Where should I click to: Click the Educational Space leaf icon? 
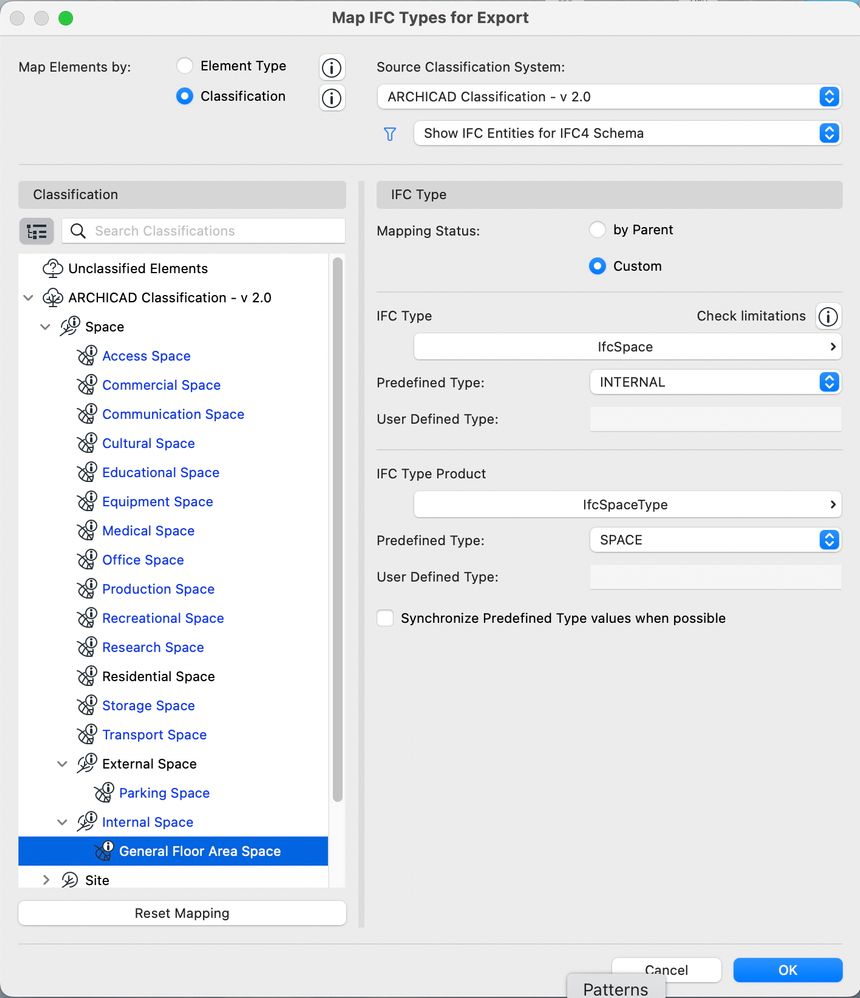tap(87, 472)
